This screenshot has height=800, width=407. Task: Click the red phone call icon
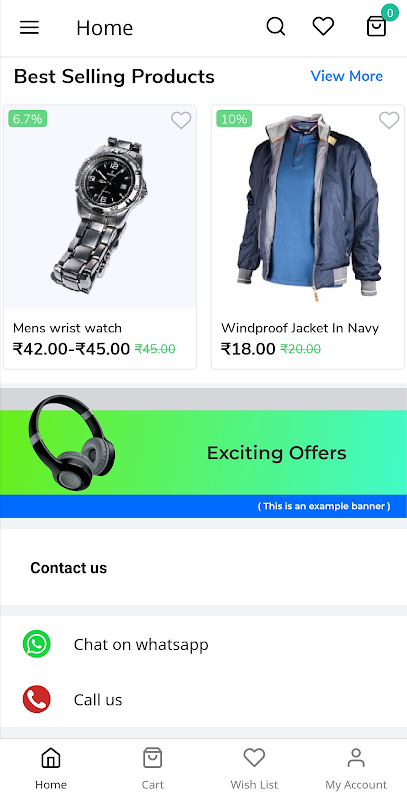pyautogui.click(x=37, y=699)
